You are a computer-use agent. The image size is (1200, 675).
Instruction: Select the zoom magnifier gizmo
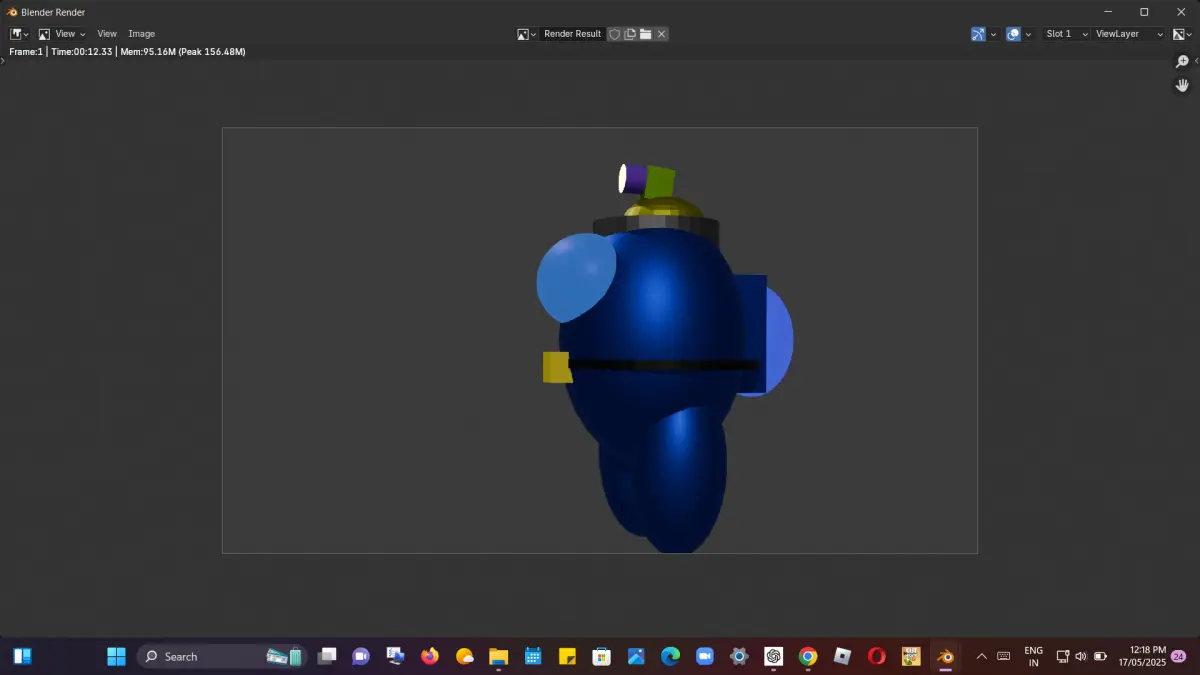[1182, 62]
